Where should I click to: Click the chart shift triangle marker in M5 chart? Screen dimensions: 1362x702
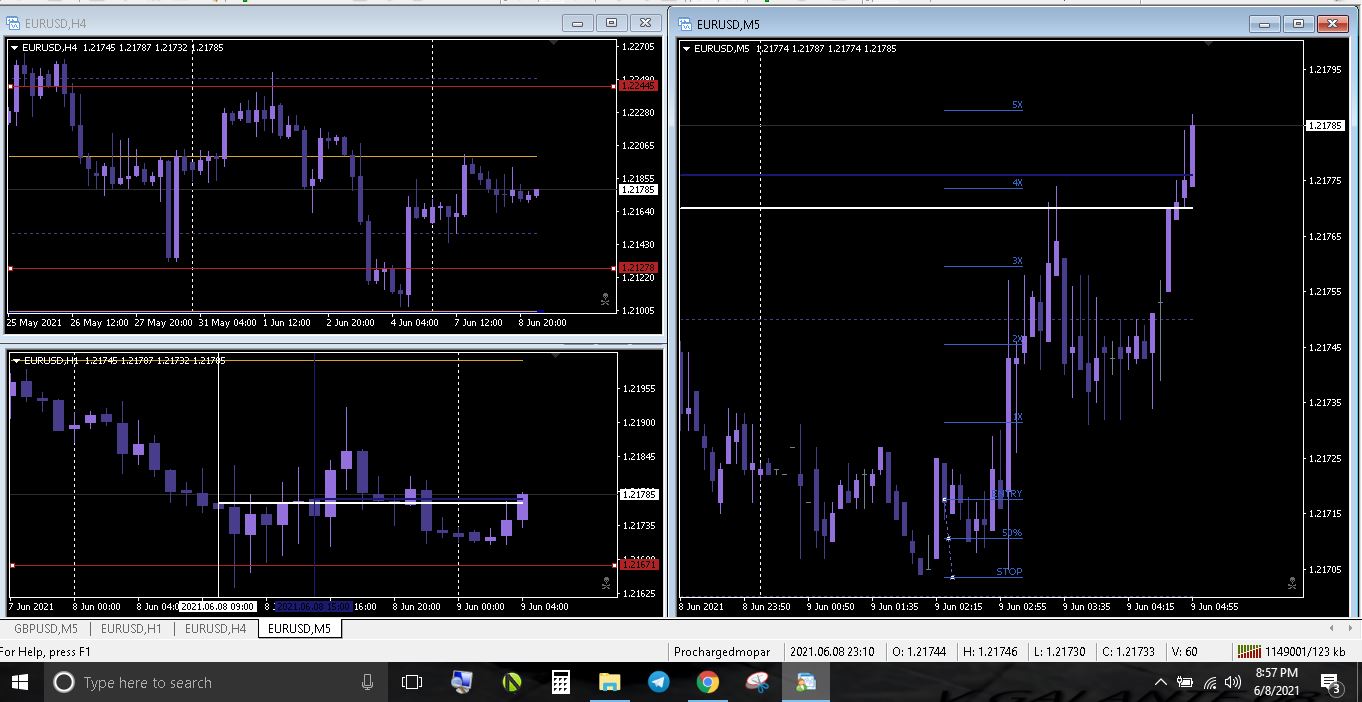[1208, 44]
